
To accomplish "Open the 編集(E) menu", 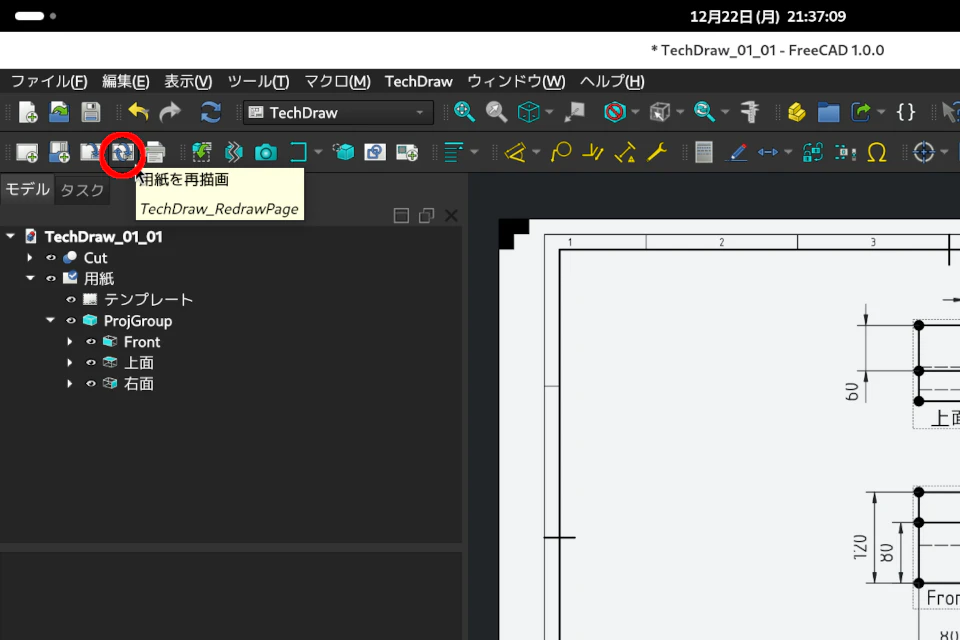I will pos(126,81).
